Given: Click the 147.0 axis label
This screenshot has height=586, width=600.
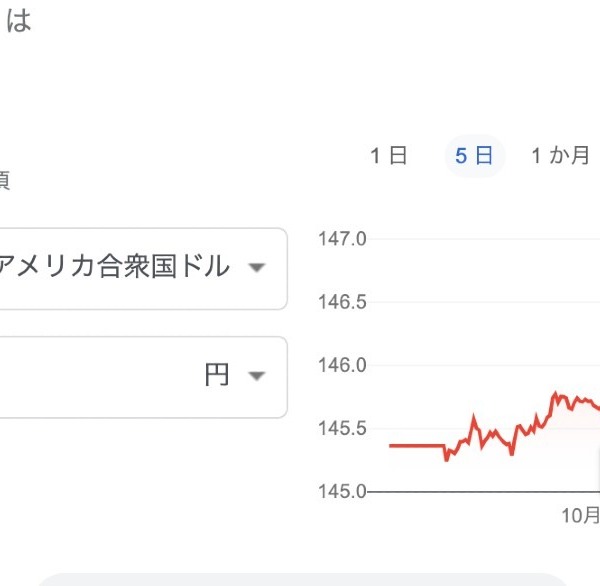Looking at the screenshot, I should 342,239.
